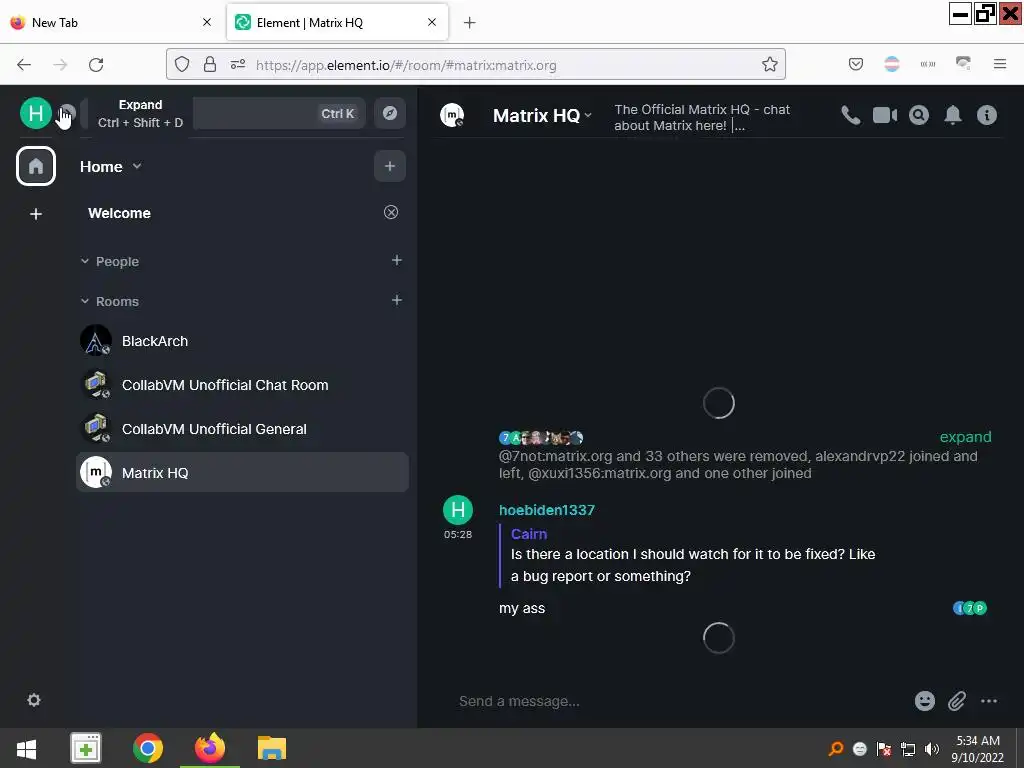Open the room info panel
Image resolution: width=1024 pixels, height=768 pixels.
click(987, 115)
